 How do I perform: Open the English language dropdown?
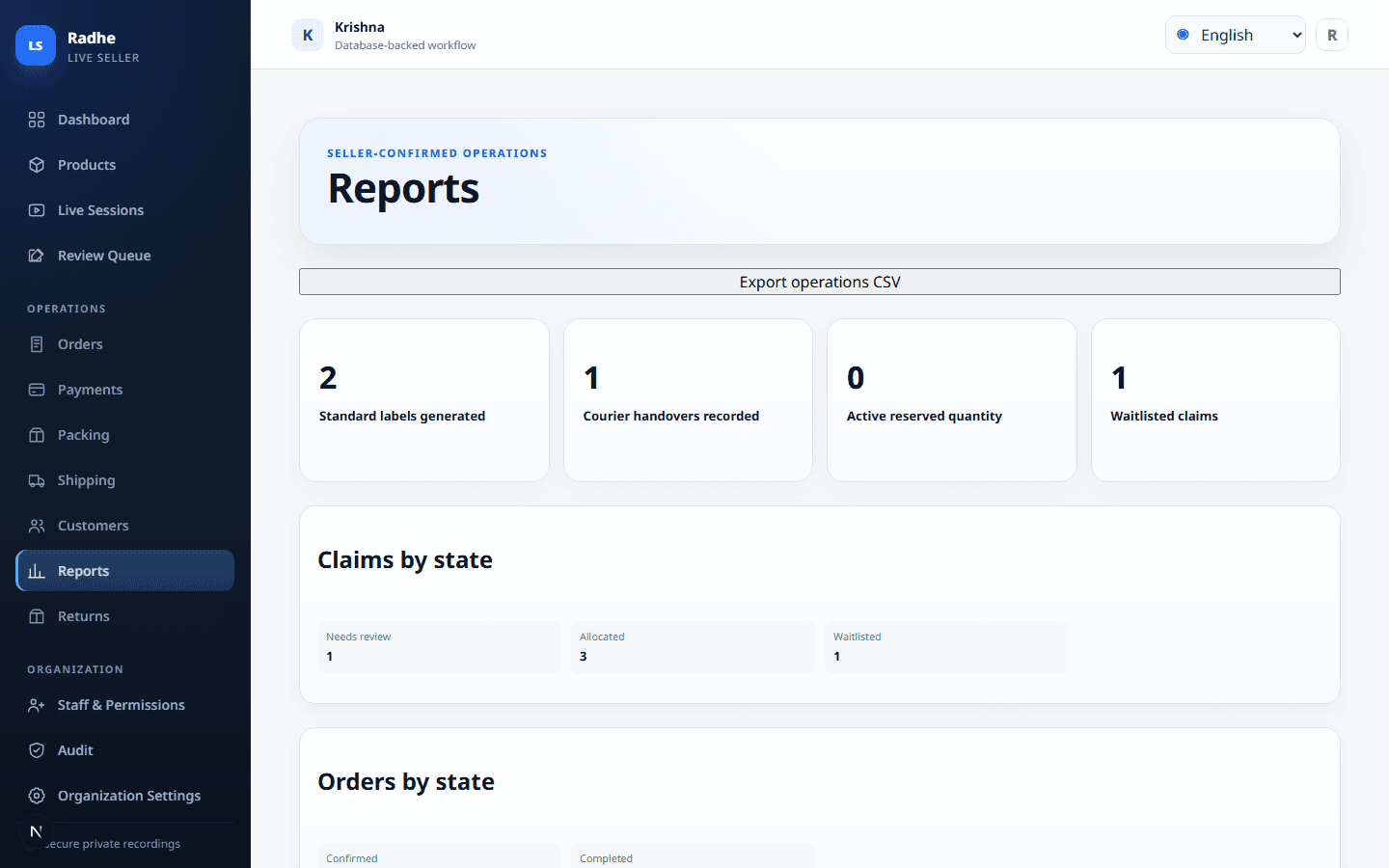click(1236, 35)
